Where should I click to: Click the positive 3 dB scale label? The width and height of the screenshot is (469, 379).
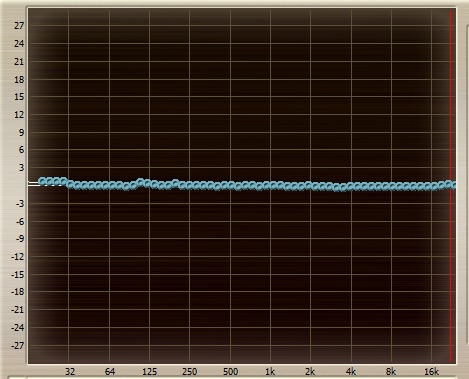click(x=21, y=167)
